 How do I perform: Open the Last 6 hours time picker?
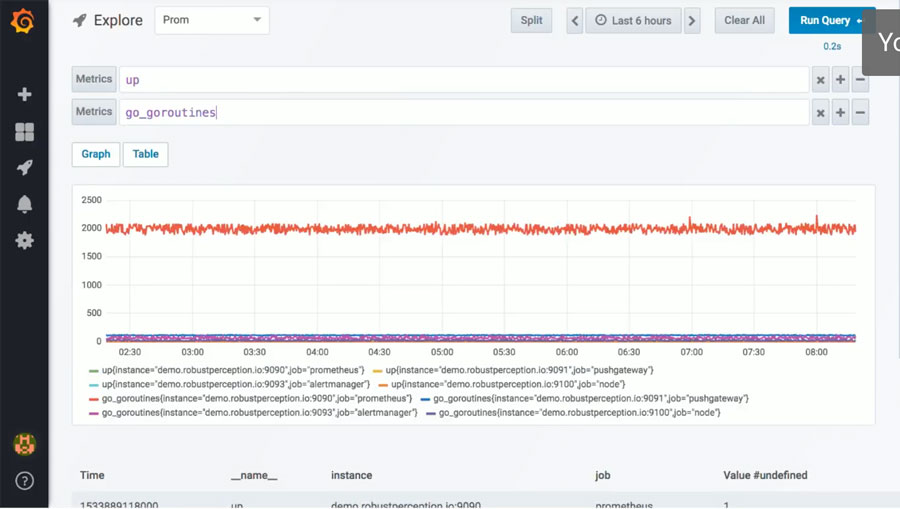click(634, 21)
